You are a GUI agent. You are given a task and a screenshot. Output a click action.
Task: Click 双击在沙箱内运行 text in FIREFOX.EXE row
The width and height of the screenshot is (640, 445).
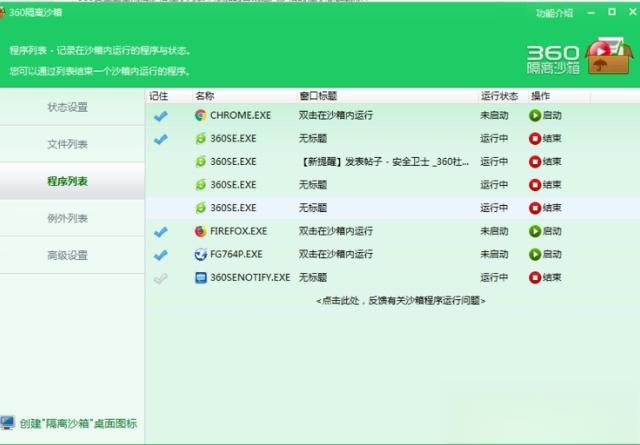coord(336,231)
